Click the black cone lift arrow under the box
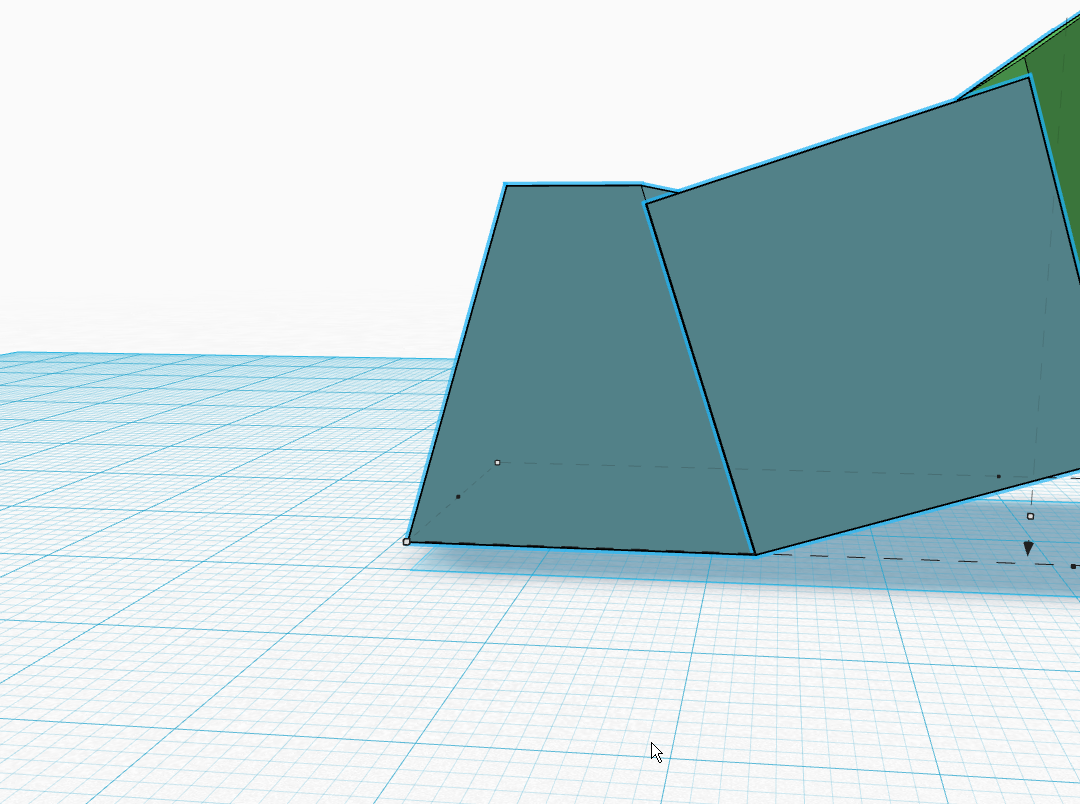Viewport: 1080px width, 804px height. point(1028,548)
